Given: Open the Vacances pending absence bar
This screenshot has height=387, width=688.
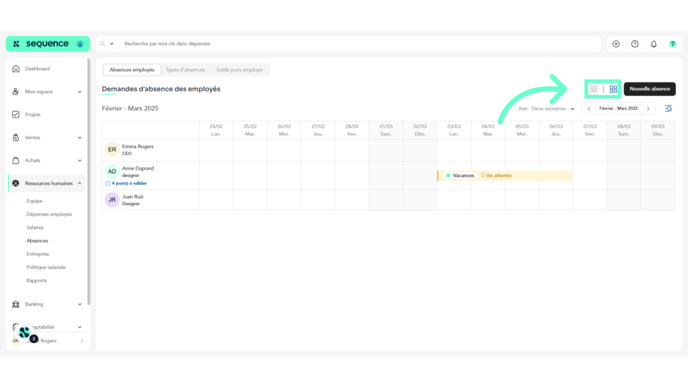Looking at the screenshot, I should pos(505,176).
